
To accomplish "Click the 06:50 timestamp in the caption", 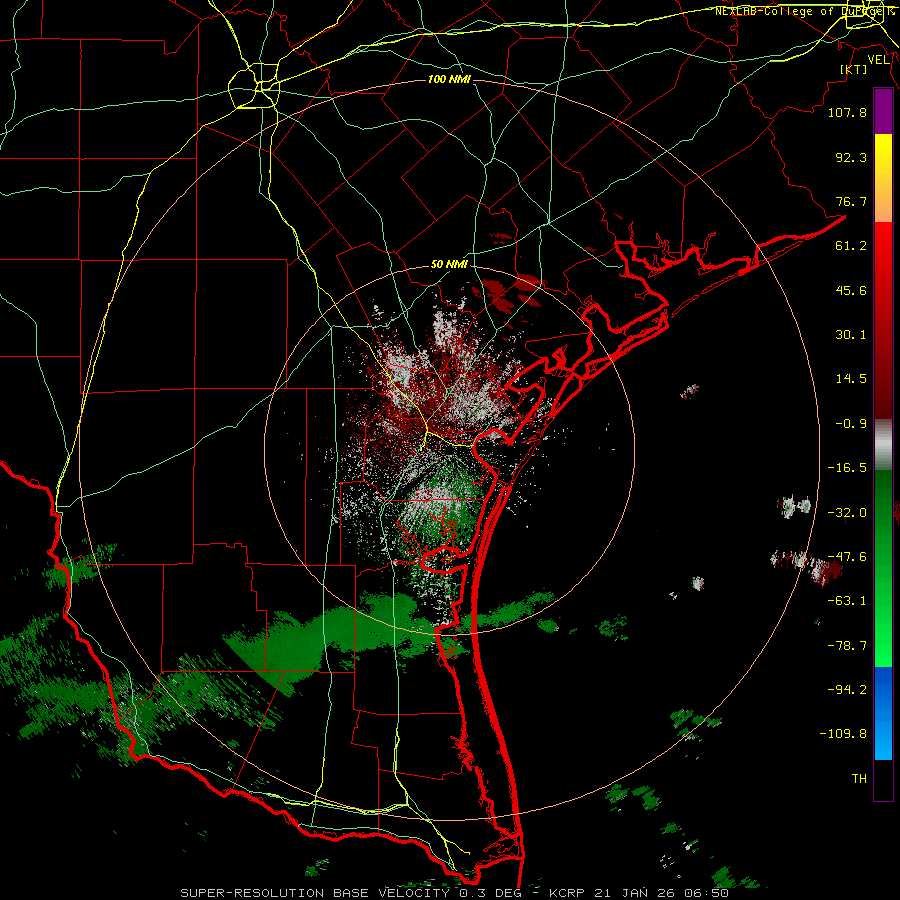I will pyautogui.click(x=708, y=893).
